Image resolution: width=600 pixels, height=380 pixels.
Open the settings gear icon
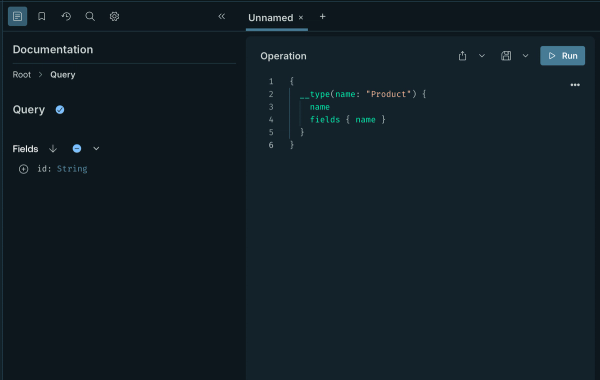tap(114, 16)
